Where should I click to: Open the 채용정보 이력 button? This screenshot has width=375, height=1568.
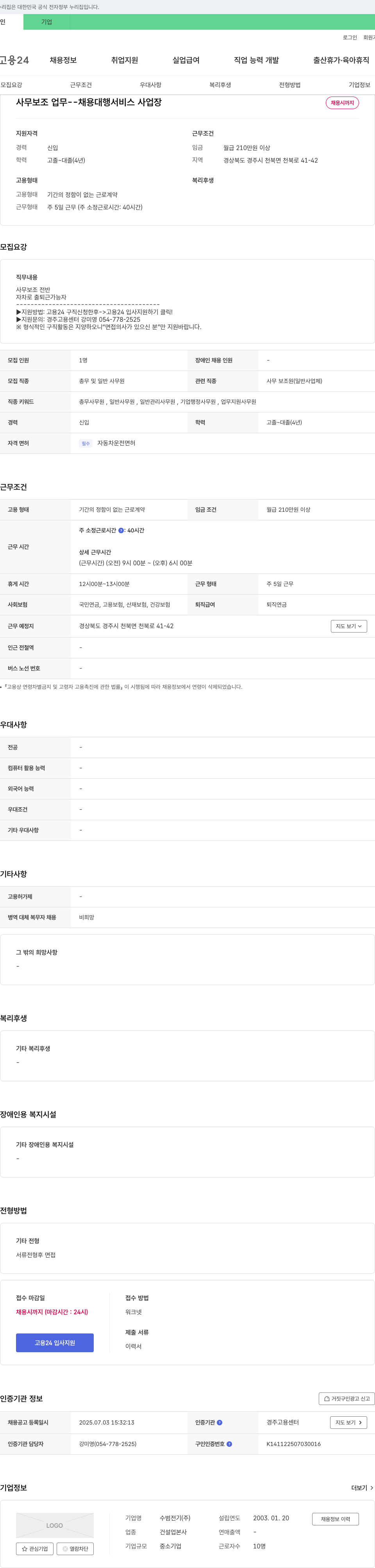[x=336, y=1519]
